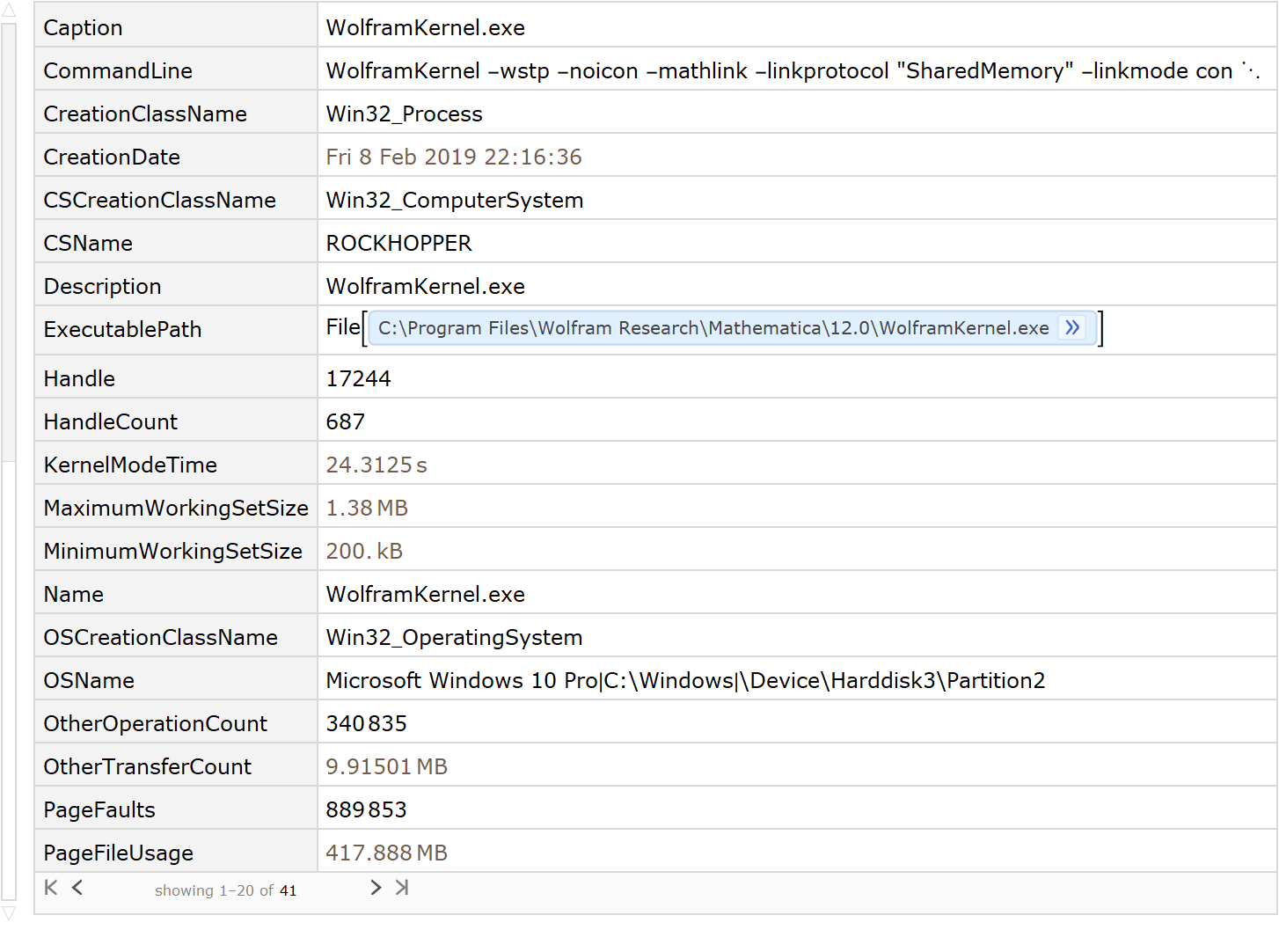Image resolution: width=1279 pixels, height=952 pixels.
Task: Go to the next page of rows
Action: pos(376,888)
